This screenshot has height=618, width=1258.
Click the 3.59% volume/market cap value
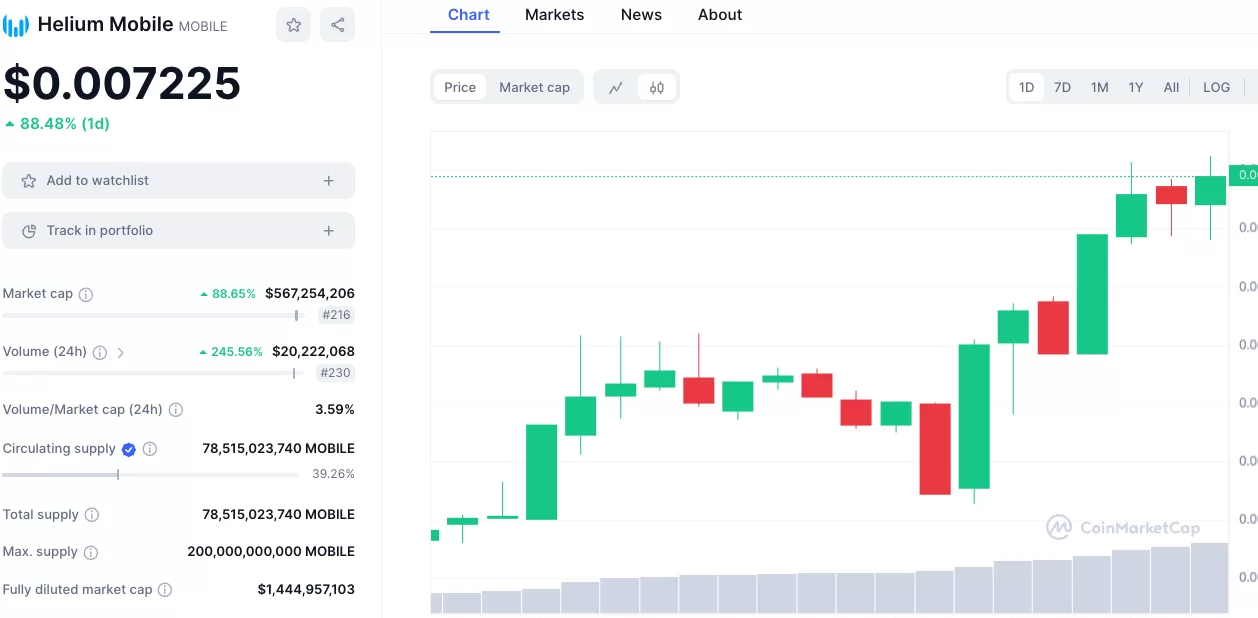pyautogui.click(x=335, y=410)
